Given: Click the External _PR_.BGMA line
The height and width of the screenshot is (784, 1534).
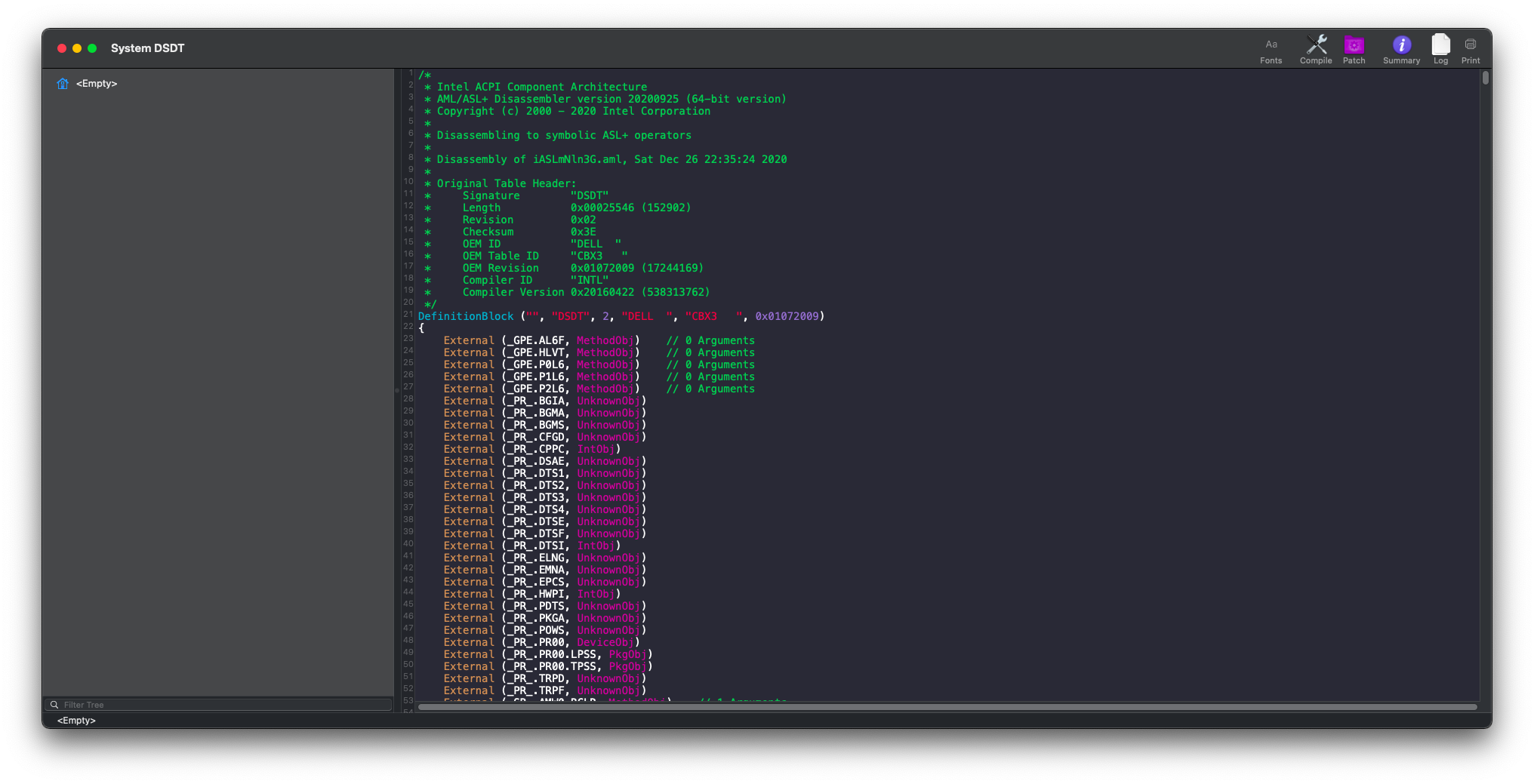Looking at the screenshot, I should click(544, 413).
